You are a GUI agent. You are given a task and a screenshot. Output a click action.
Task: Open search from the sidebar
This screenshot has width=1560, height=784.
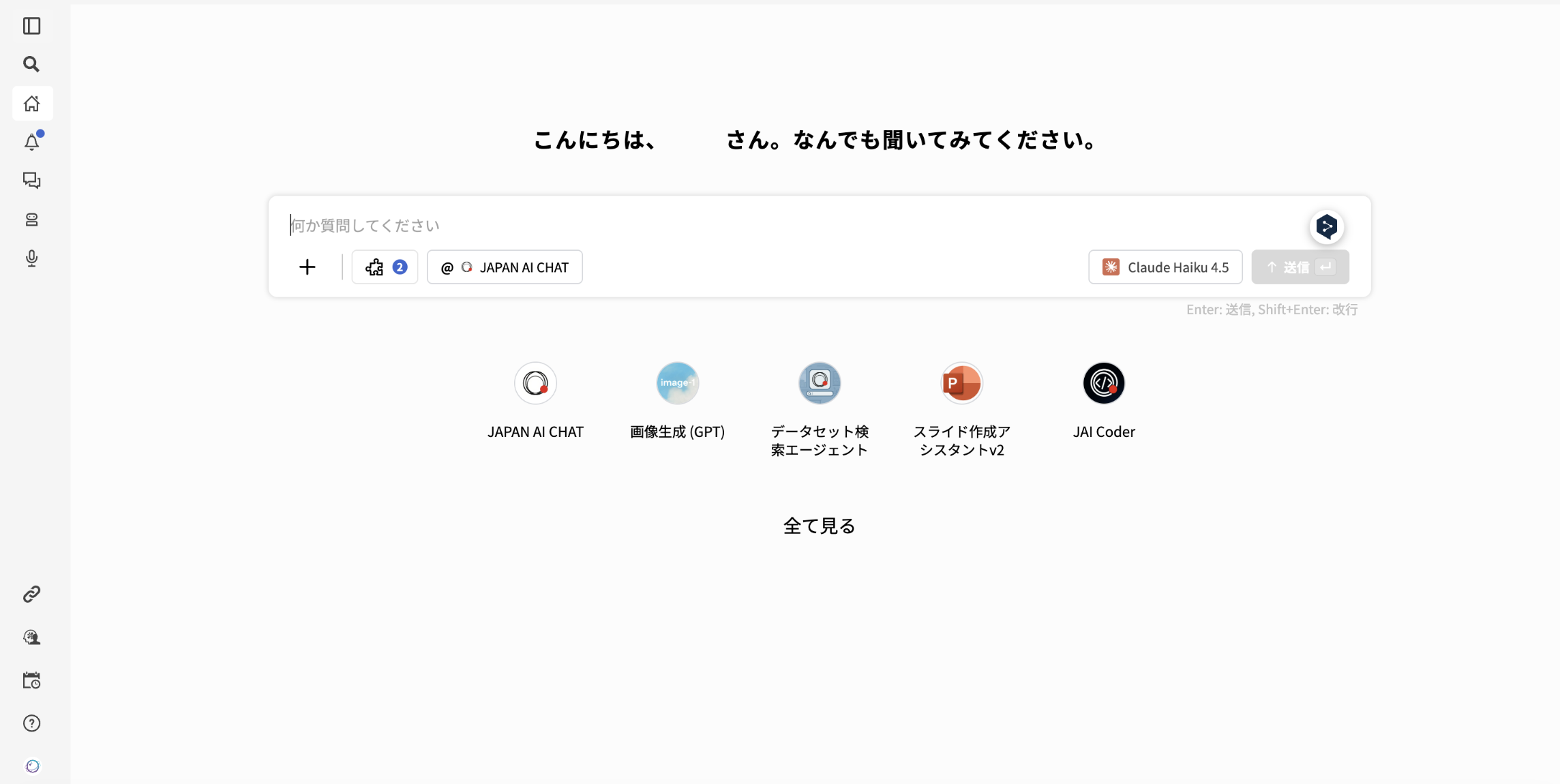[x=31, y=64]
